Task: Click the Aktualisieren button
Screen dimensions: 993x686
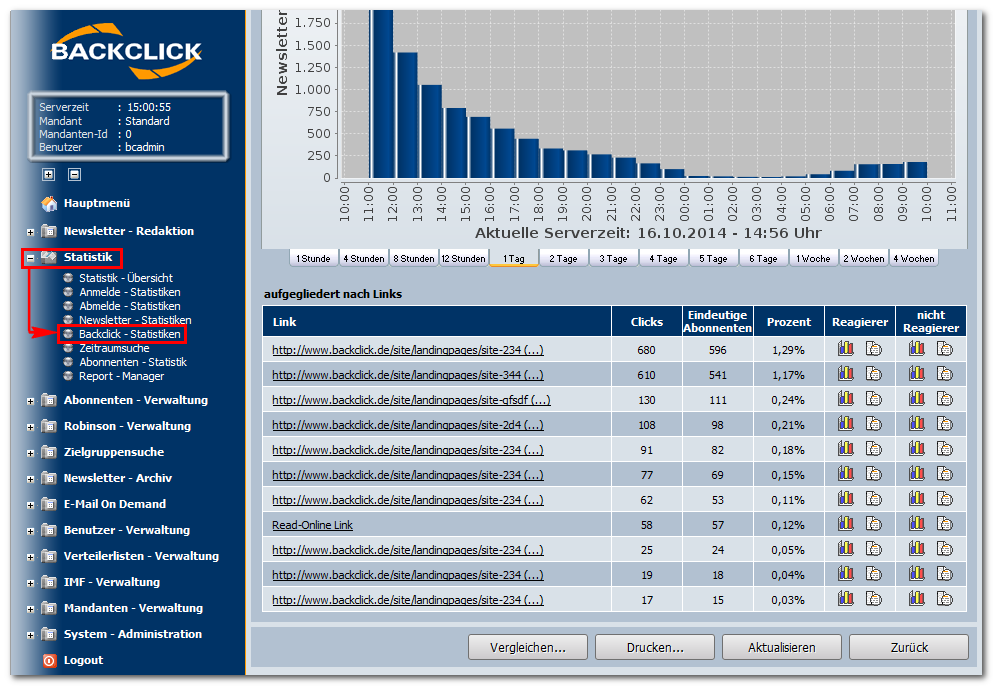Action: pyautogui.click(x=781, y=647)
